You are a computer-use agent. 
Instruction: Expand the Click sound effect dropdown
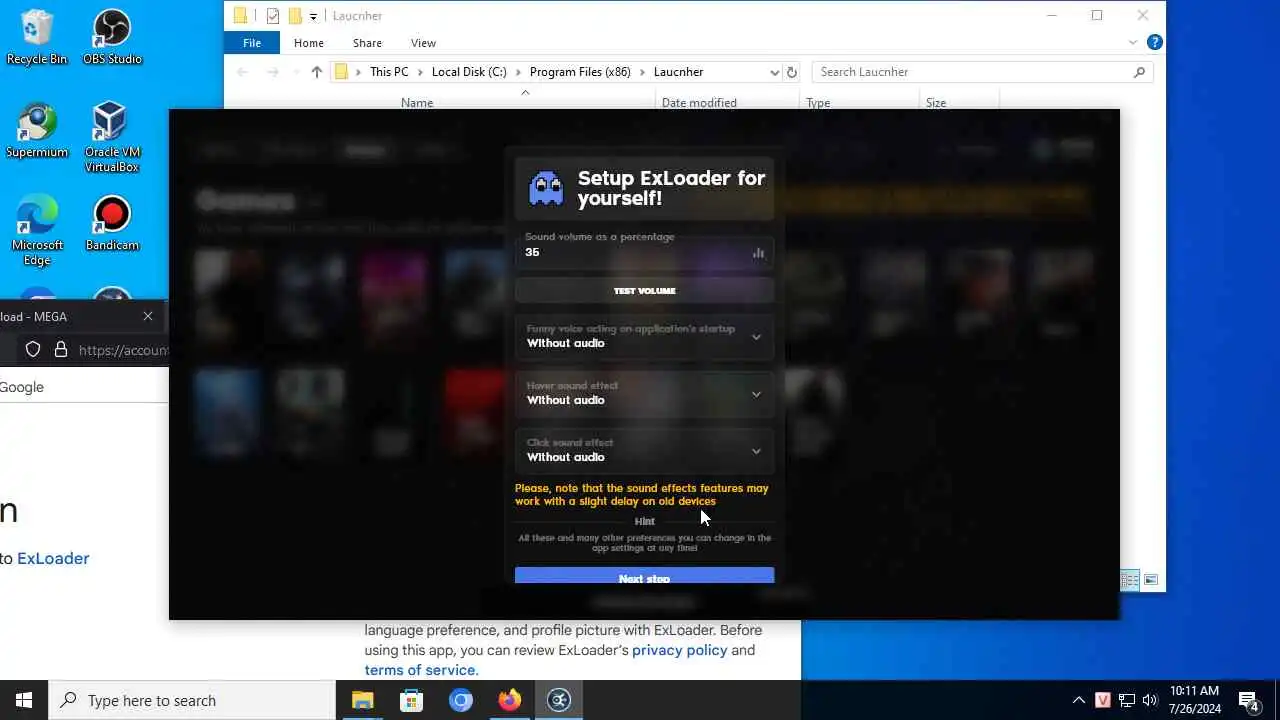644,451
